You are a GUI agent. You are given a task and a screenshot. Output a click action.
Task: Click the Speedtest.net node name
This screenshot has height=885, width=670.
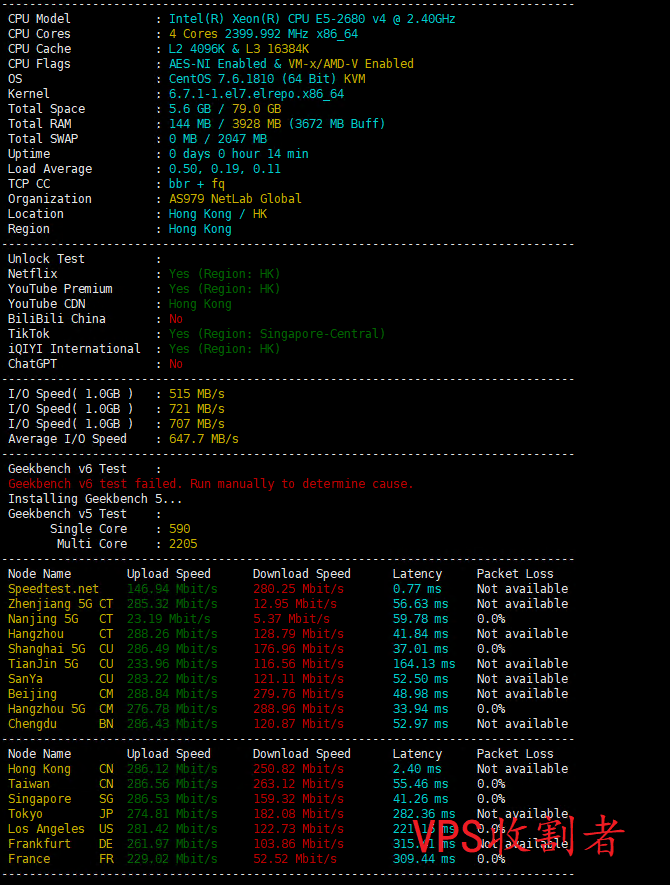(x=53, y=589)
